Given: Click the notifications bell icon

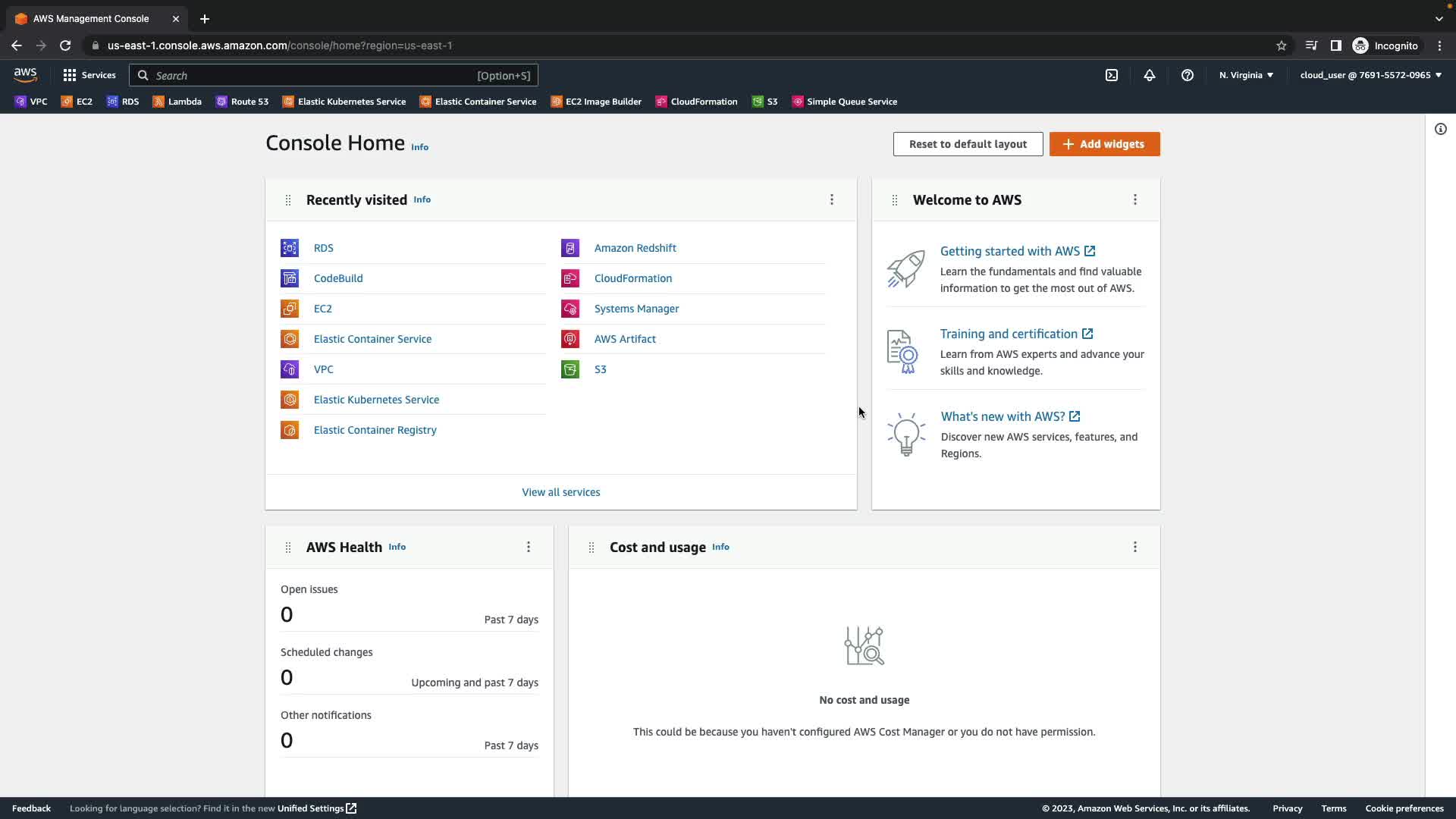Looking at the screenshot, I should [x=1150, y=75].
